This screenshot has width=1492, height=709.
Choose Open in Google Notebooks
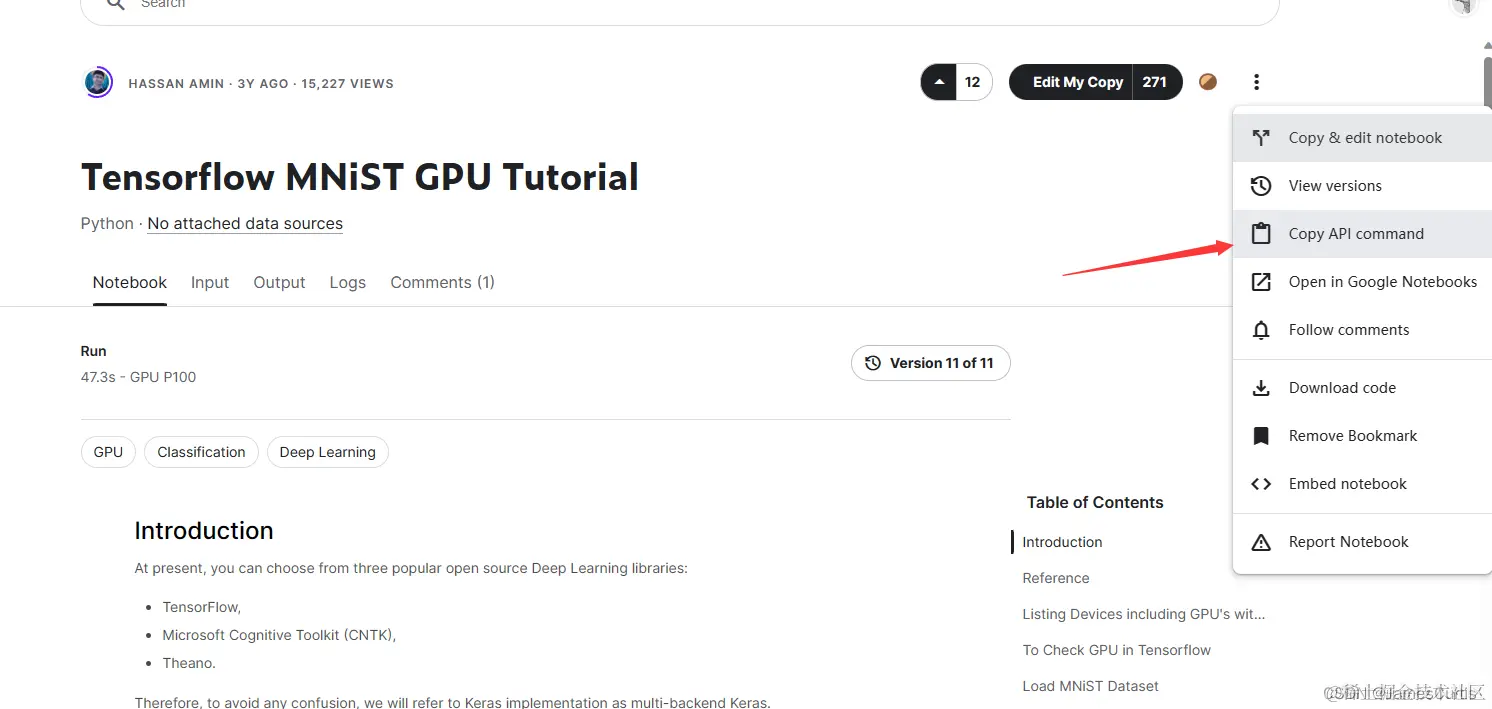click(1362, 282)
